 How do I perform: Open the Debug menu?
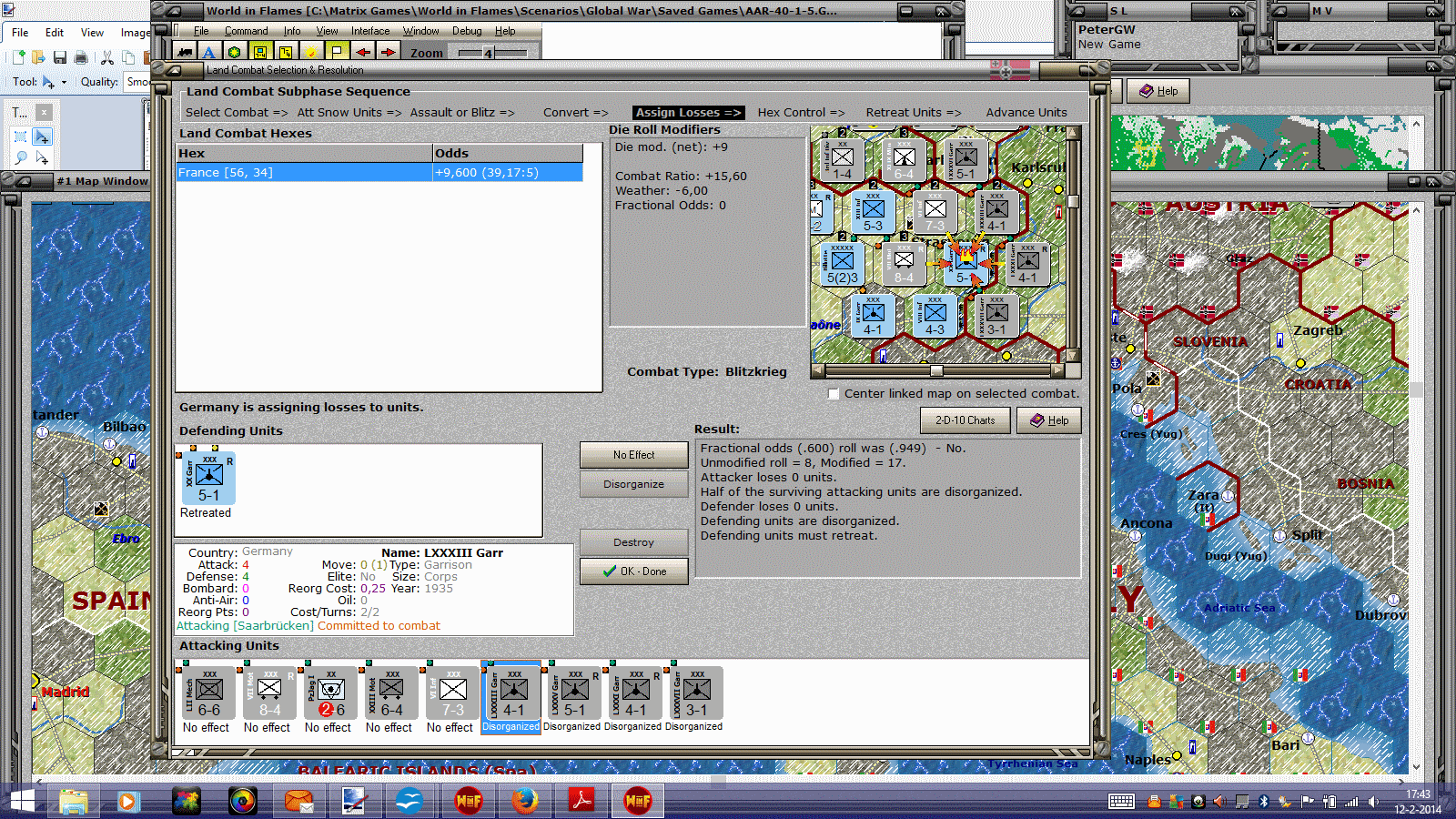coord(467,31)
